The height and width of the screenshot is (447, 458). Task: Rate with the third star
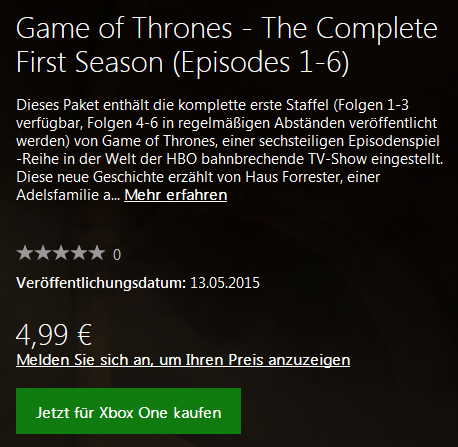pyautogui.click(x=60, y=253)
